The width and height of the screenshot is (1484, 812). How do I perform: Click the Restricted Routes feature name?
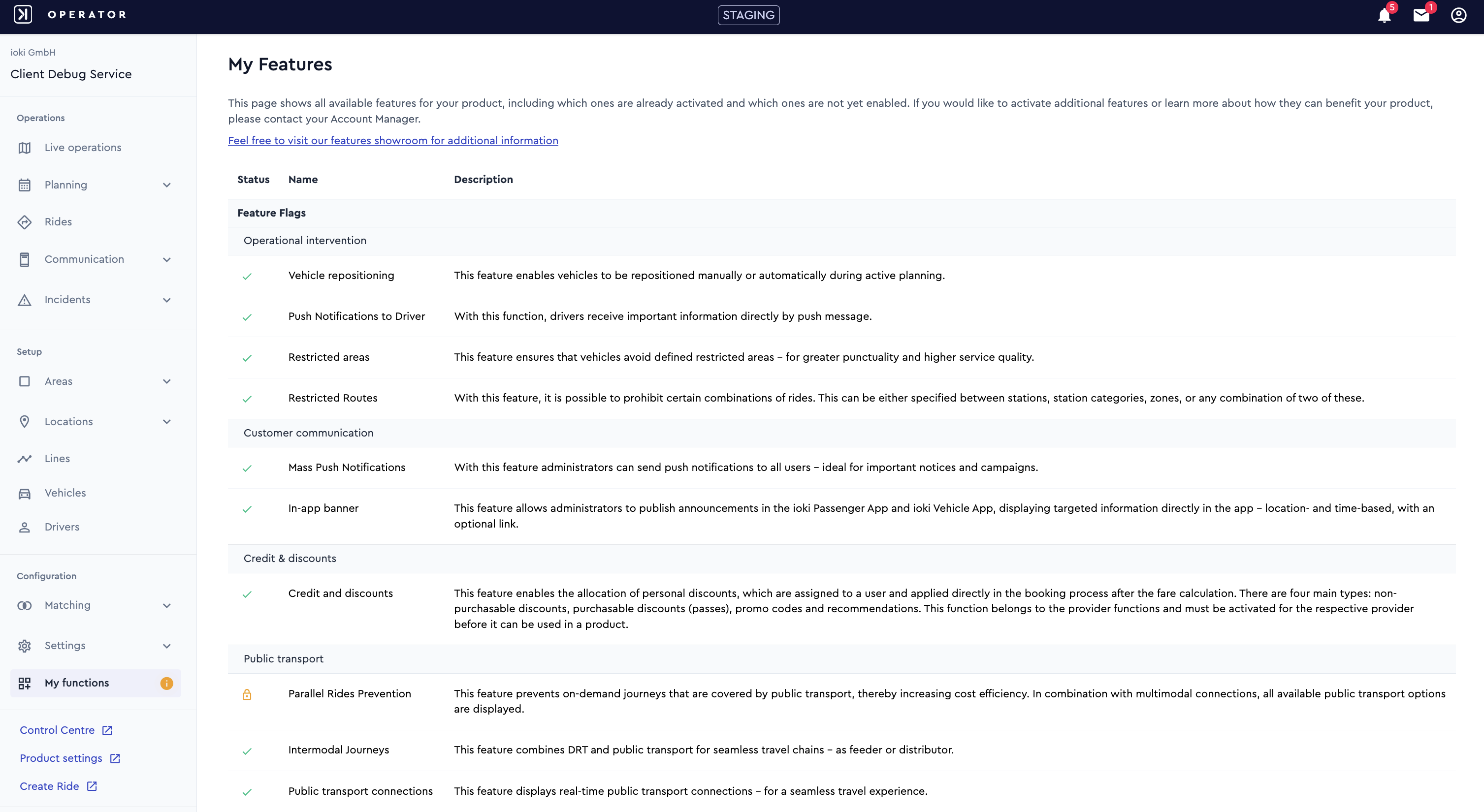point(333,398)
